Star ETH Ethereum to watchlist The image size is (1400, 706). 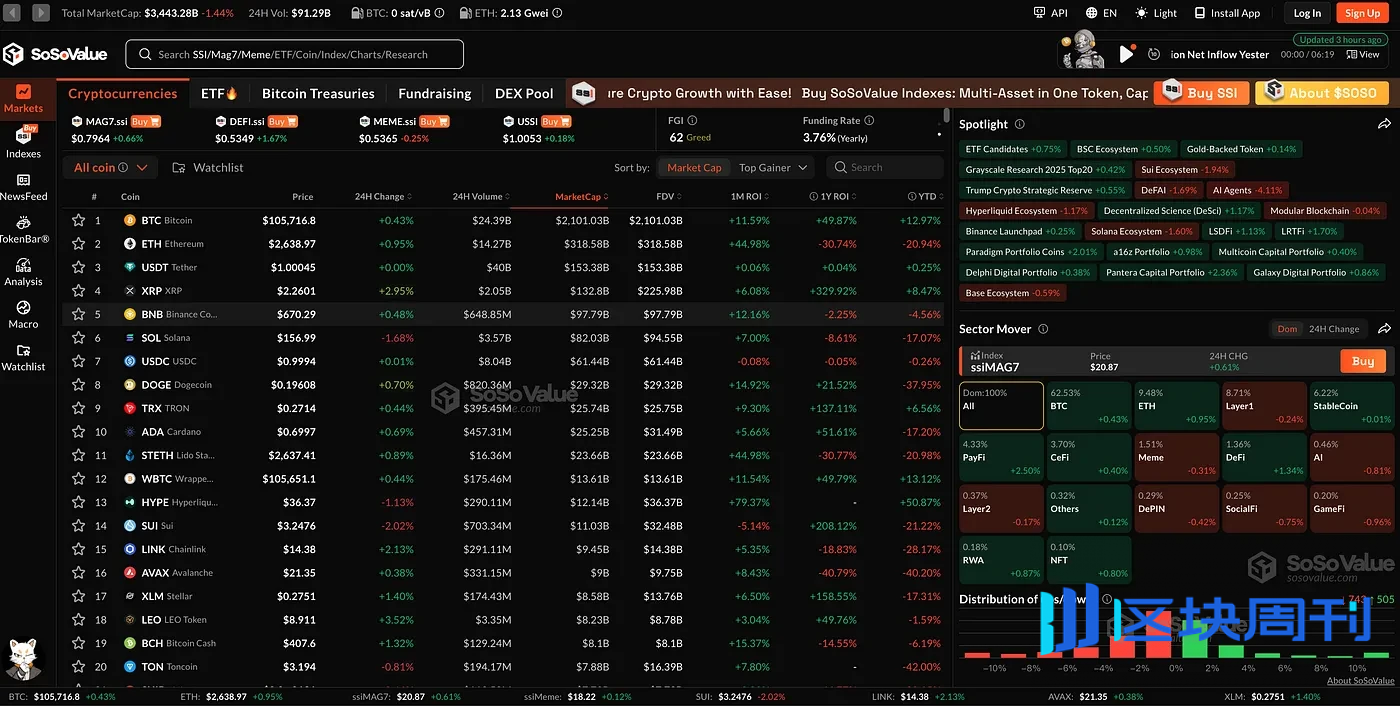[x=78, y=243]
